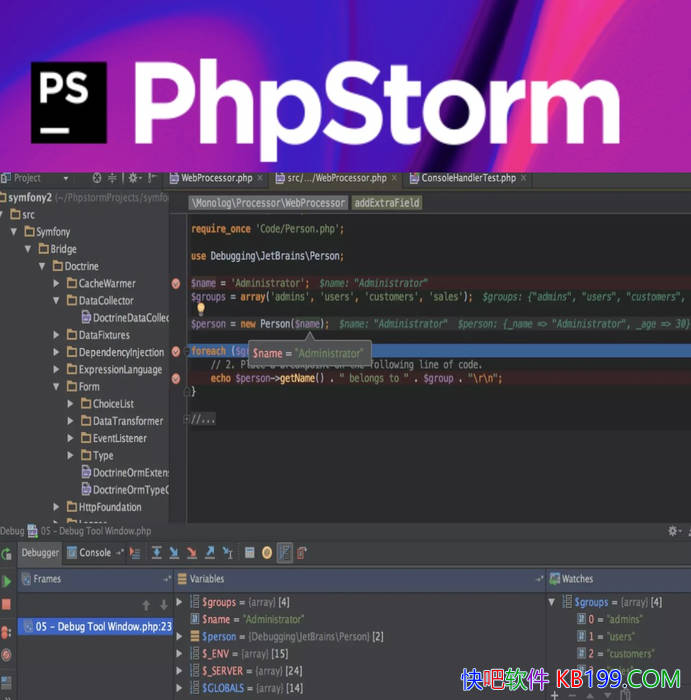Switch to the src/.../WebProcessor.php tab
691x700 pixels.
(337, 178)
